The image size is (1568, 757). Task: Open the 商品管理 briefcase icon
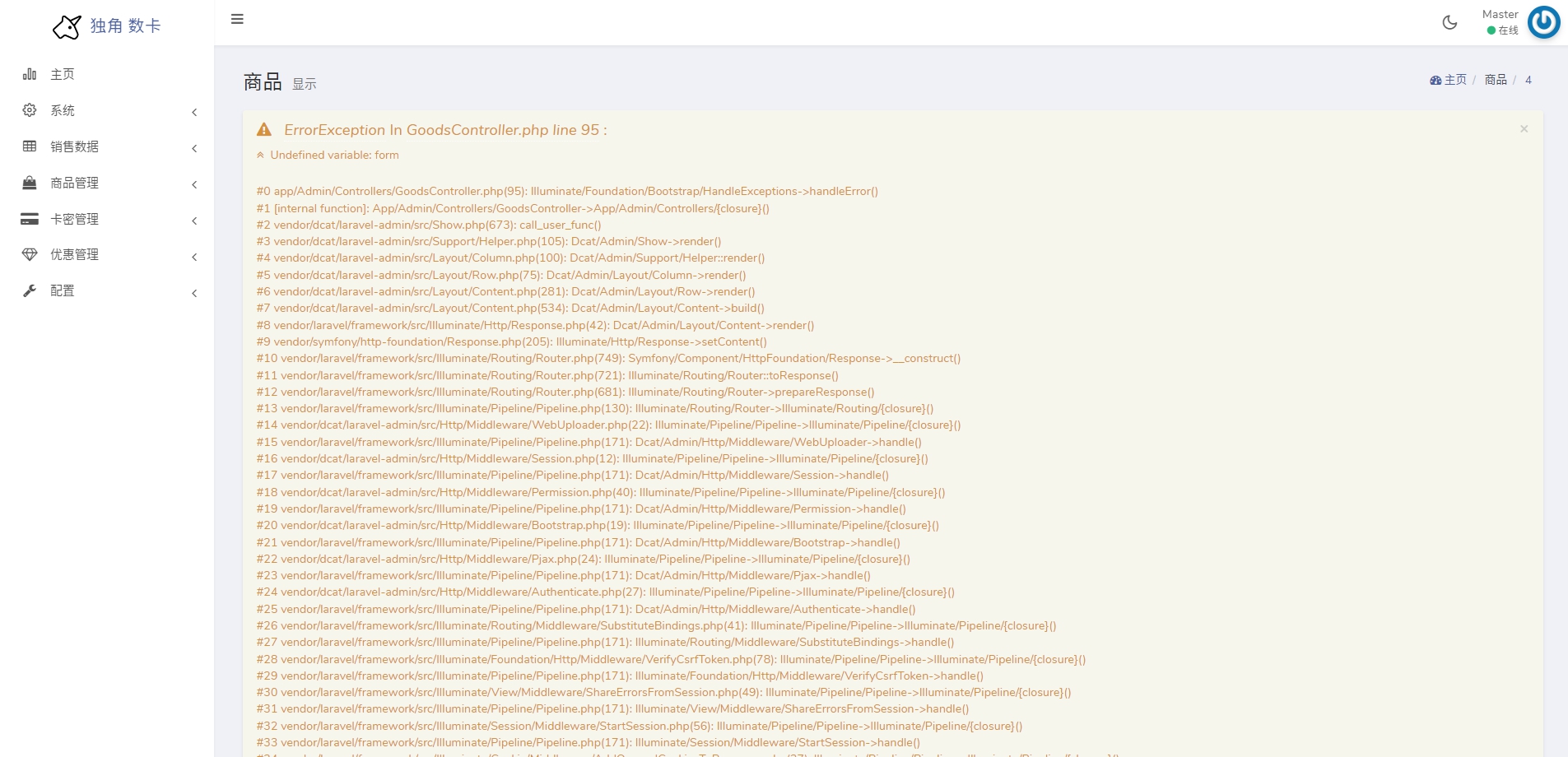[x=30, y=183]
